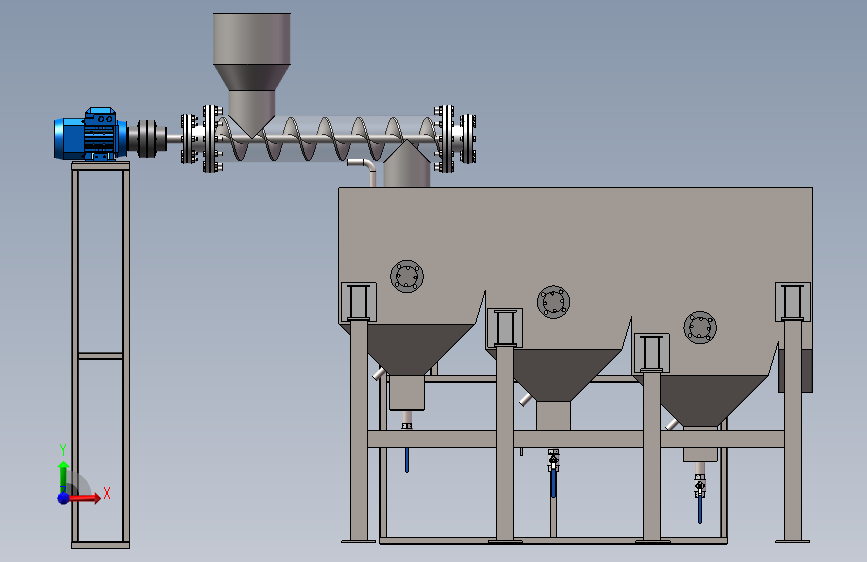Click the "Y" label of the triad
The image size is (867, 562).
point(63,450)
